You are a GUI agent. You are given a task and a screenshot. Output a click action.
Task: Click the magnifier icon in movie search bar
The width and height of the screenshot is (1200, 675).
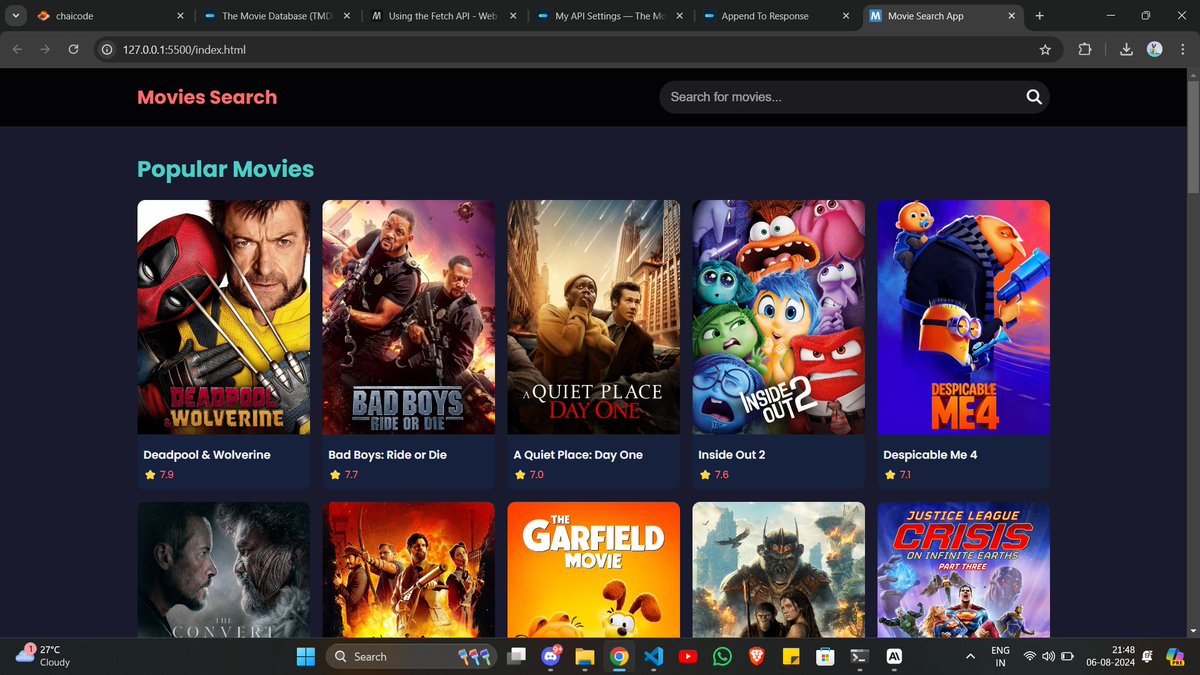(x=1033, y=97)
